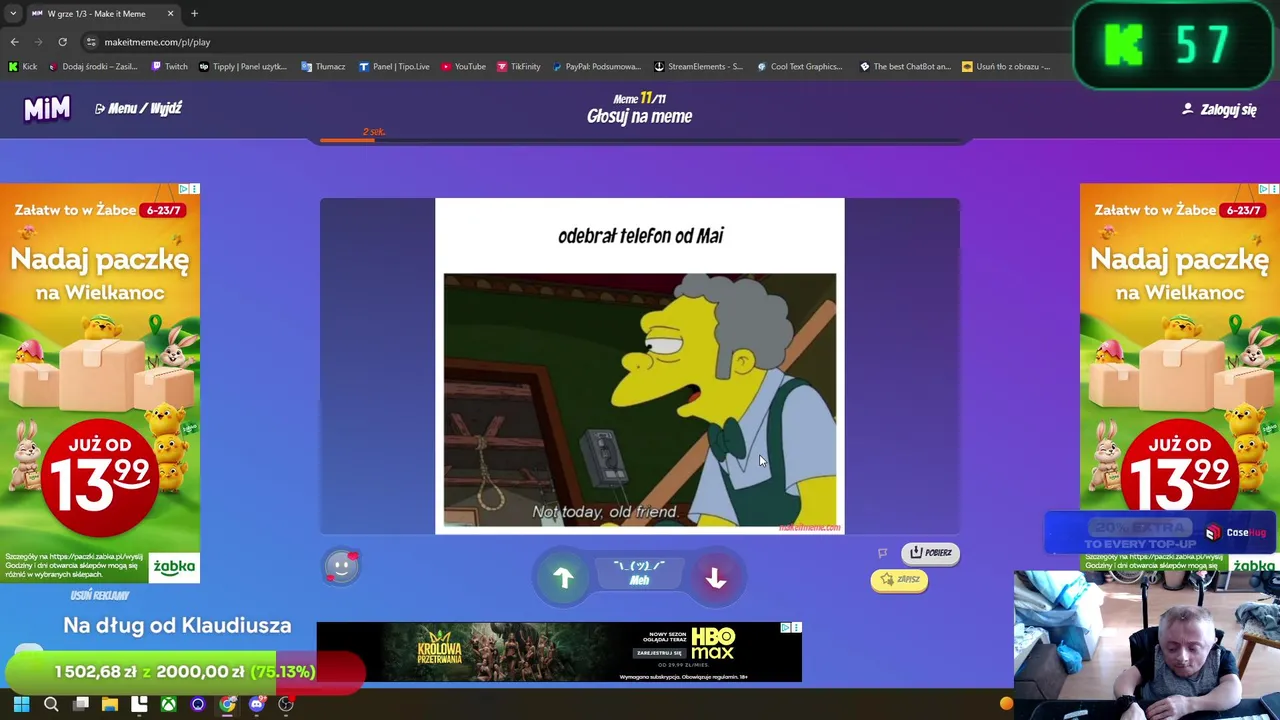The image size is (1280, 720).
Task: Open the purple circle app on taskbar
Action: pos(197,704)
